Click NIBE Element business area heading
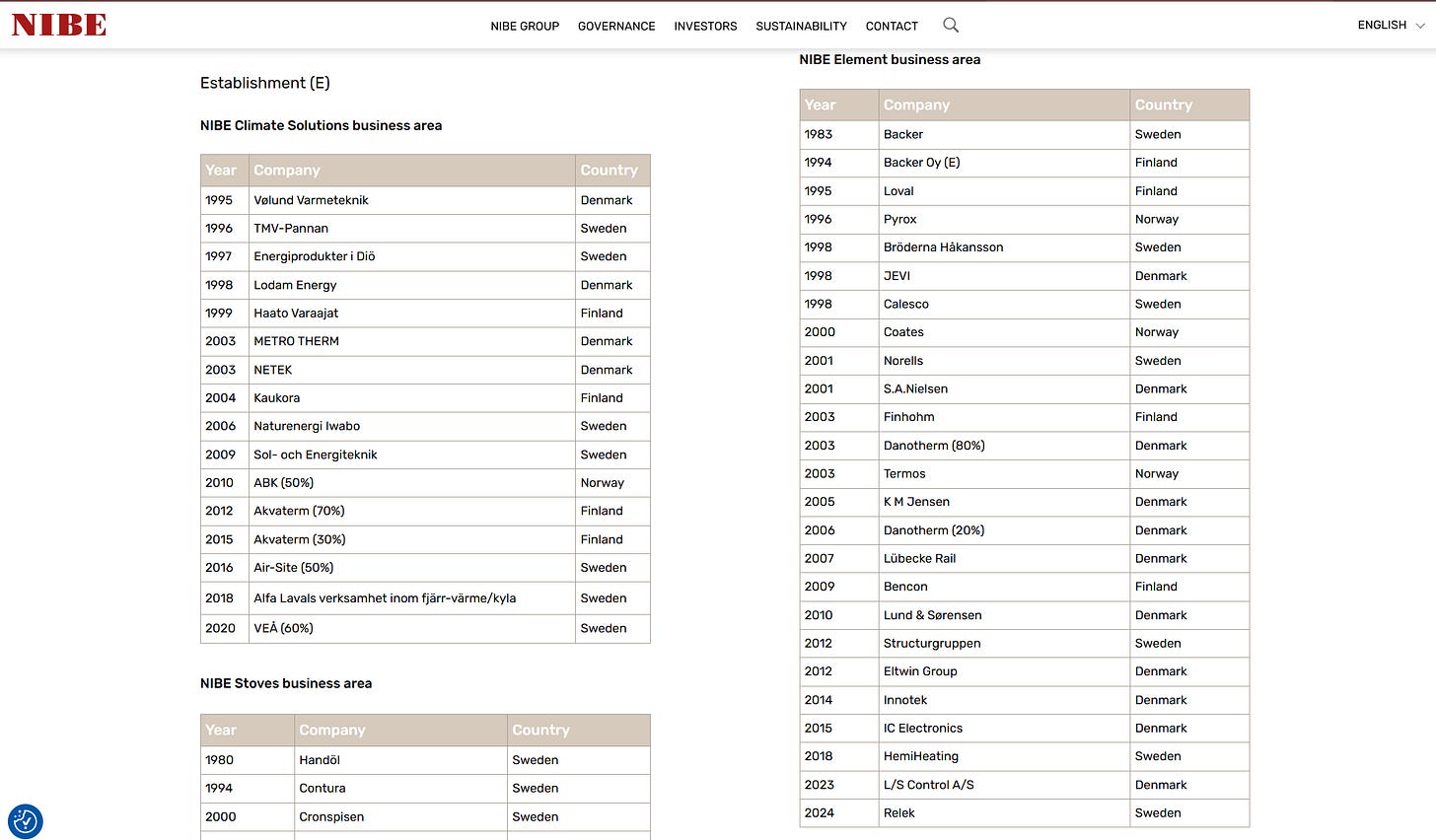This screenshot has width=1436, height=840. 890,59
